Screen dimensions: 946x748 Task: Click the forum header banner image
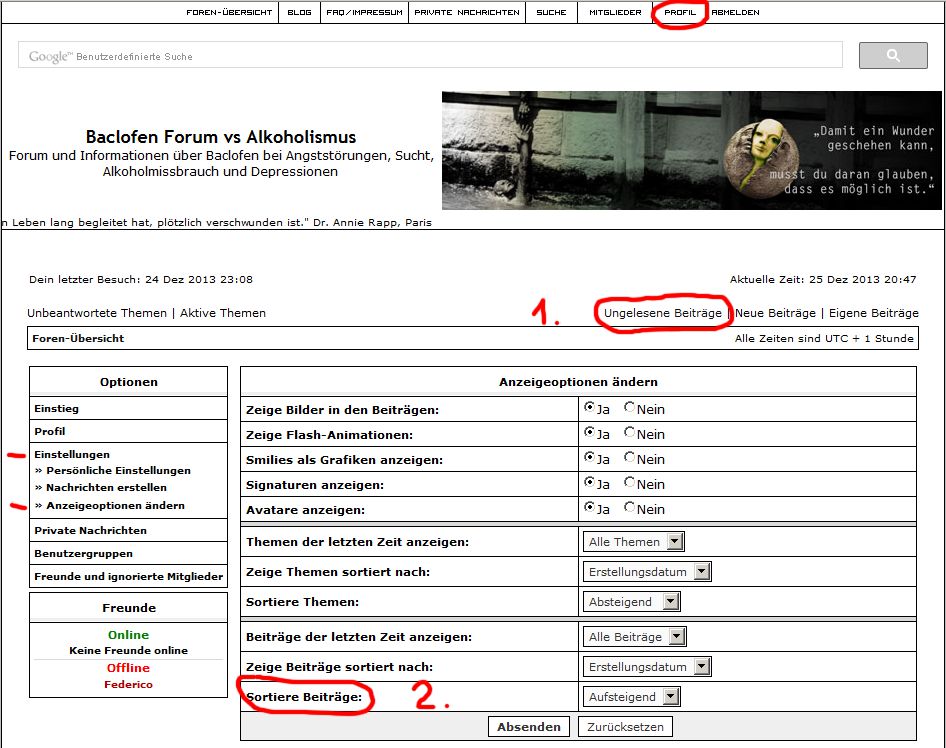(692, 150)
